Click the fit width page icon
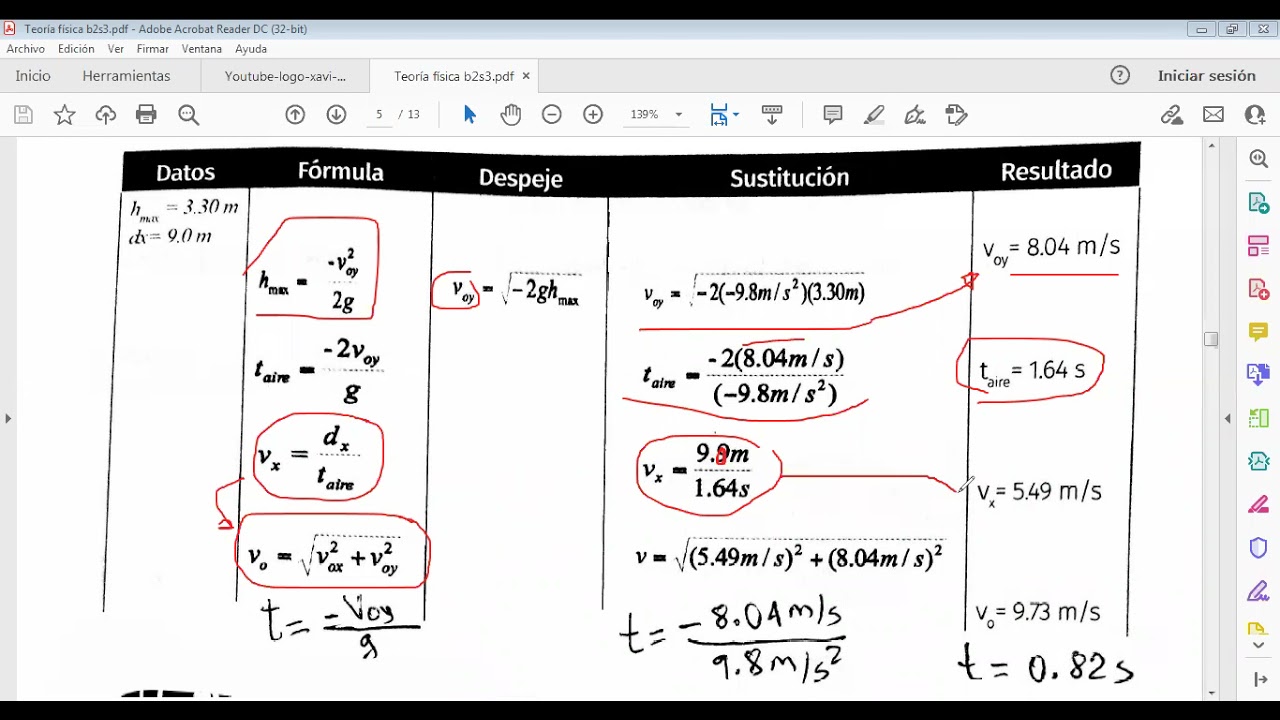1280x720 pixels. (718, 115)
